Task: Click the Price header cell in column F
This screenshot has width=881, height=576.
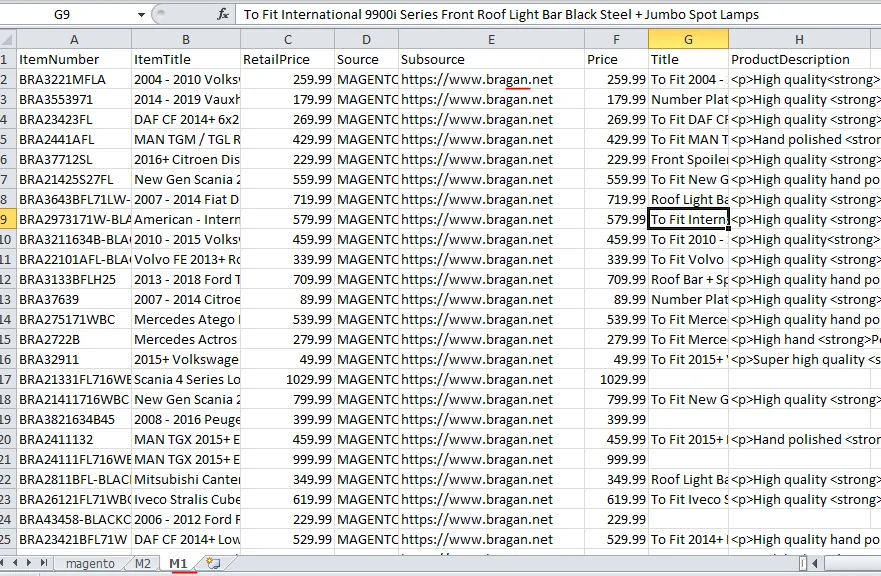Action: click(x=616, y=59)
